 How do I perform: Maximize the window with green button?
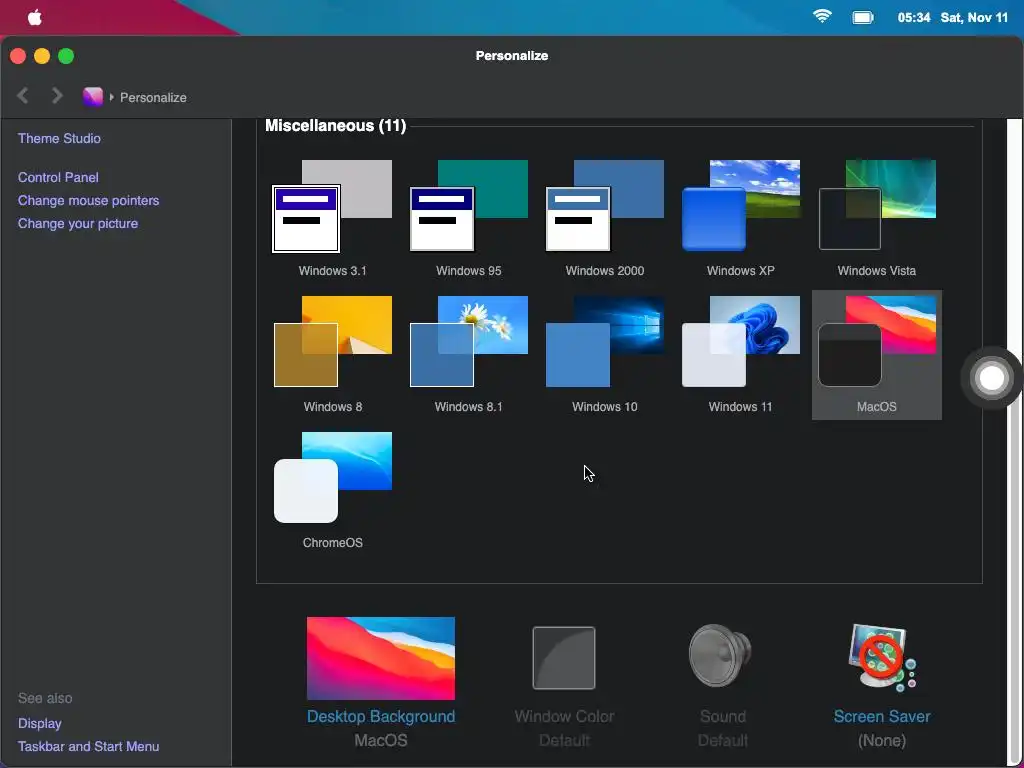click(66, 56)
